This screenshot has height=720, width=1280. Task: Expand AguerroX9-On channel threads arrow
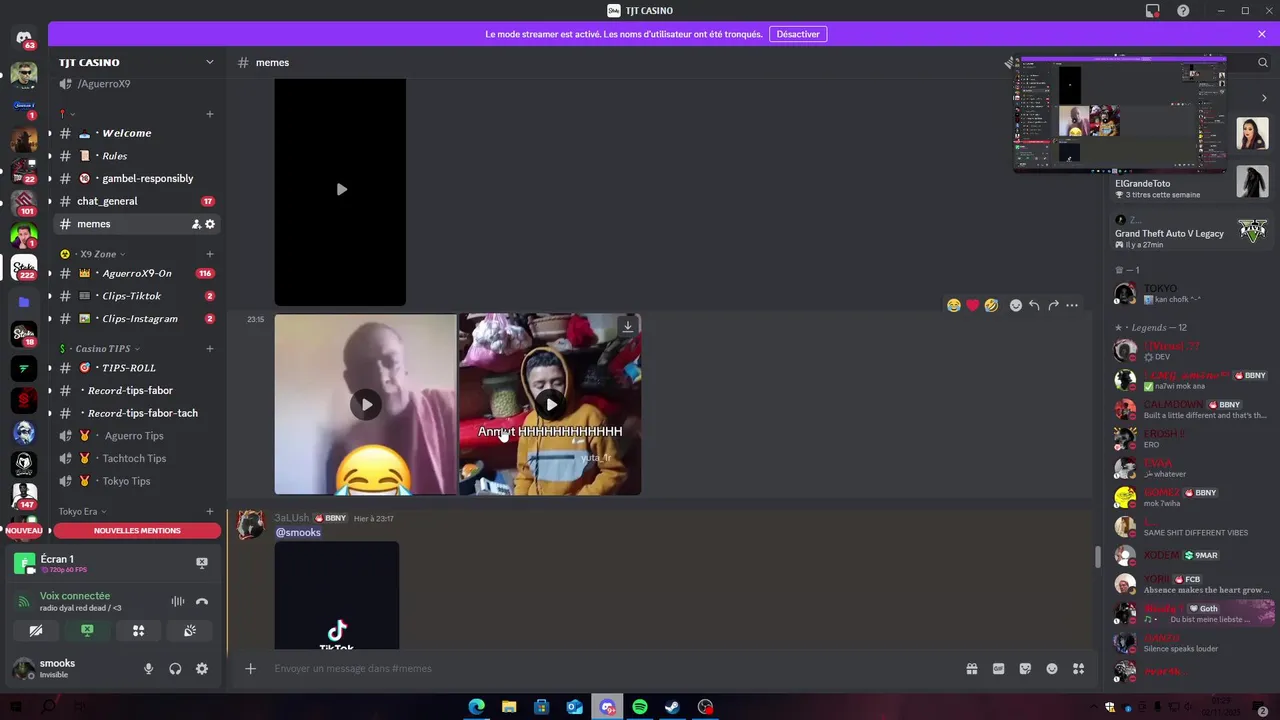(49, 273)
